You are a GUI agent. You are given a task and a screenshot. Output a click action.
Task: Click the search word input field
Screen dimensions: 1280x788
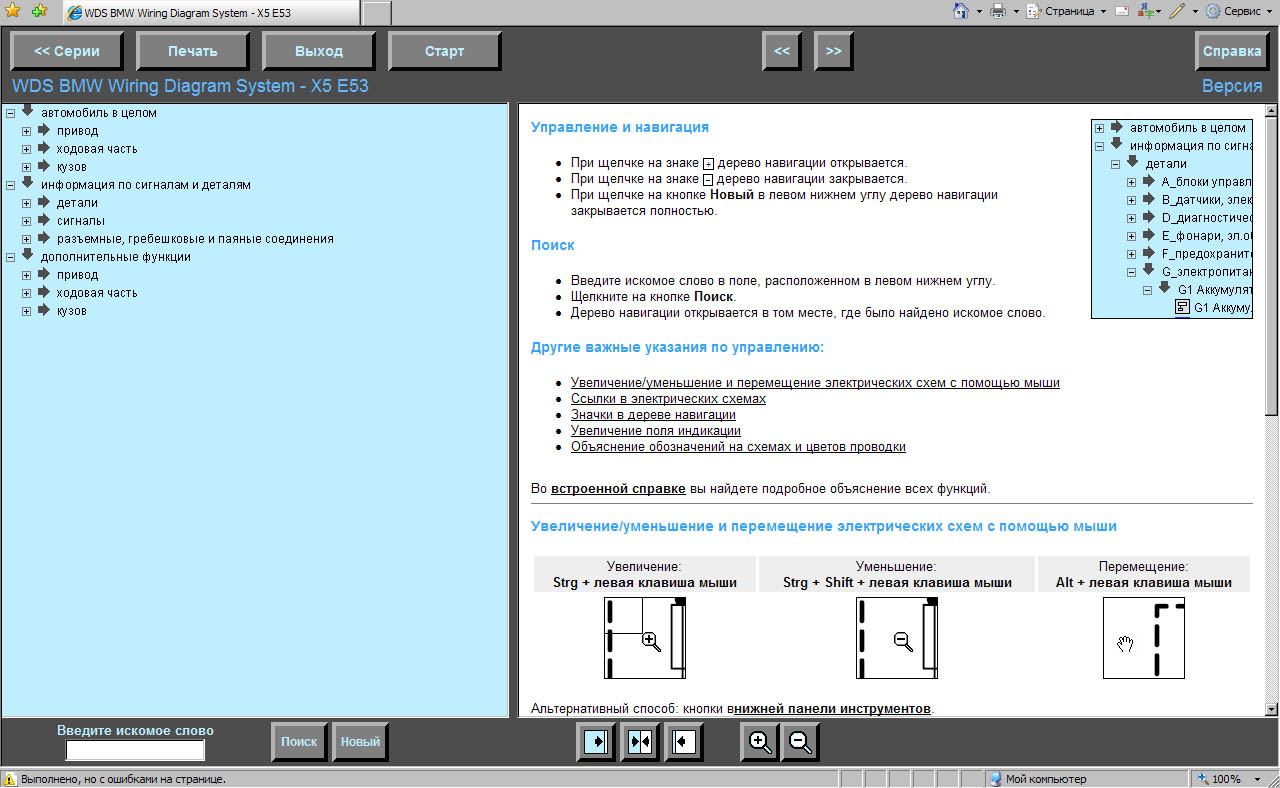135,750
